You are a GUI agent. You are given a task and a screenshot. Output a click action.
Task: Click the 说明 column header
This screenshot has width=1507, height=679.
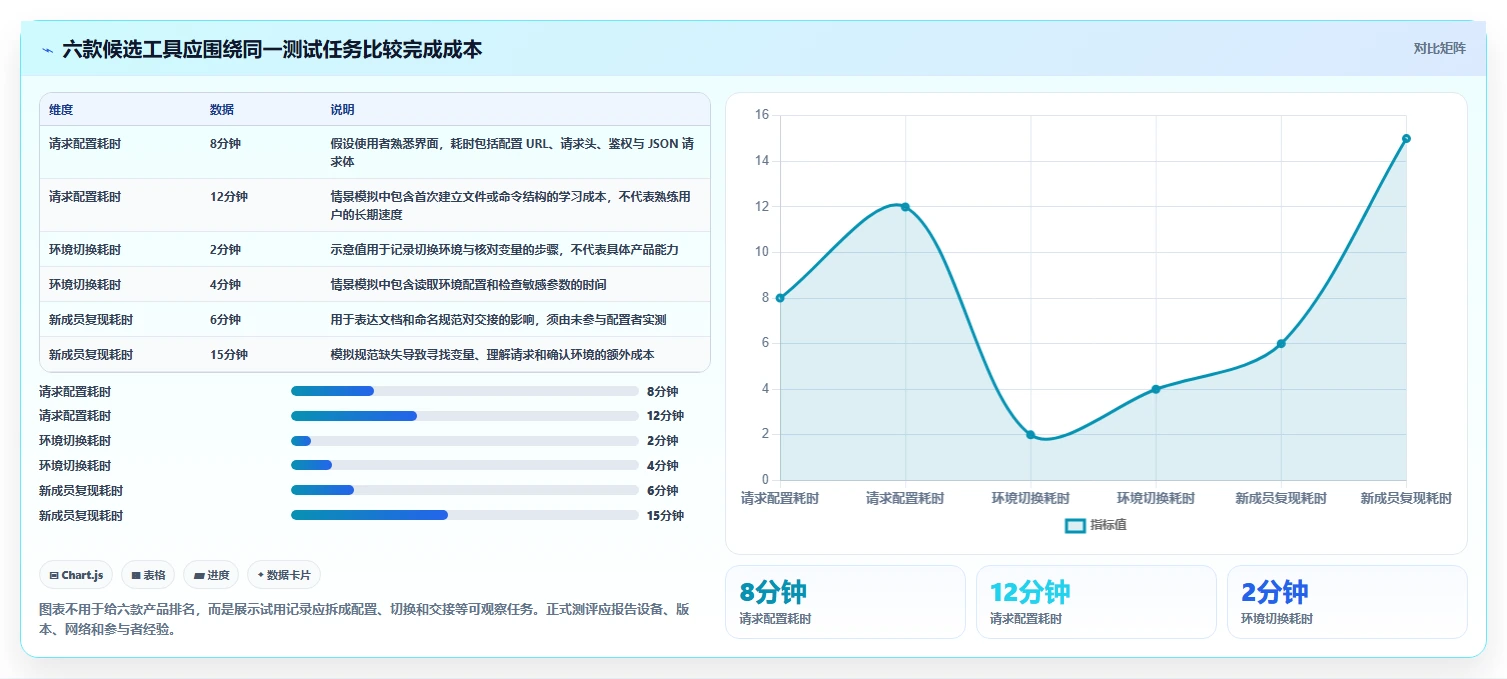tap(343, 110)
